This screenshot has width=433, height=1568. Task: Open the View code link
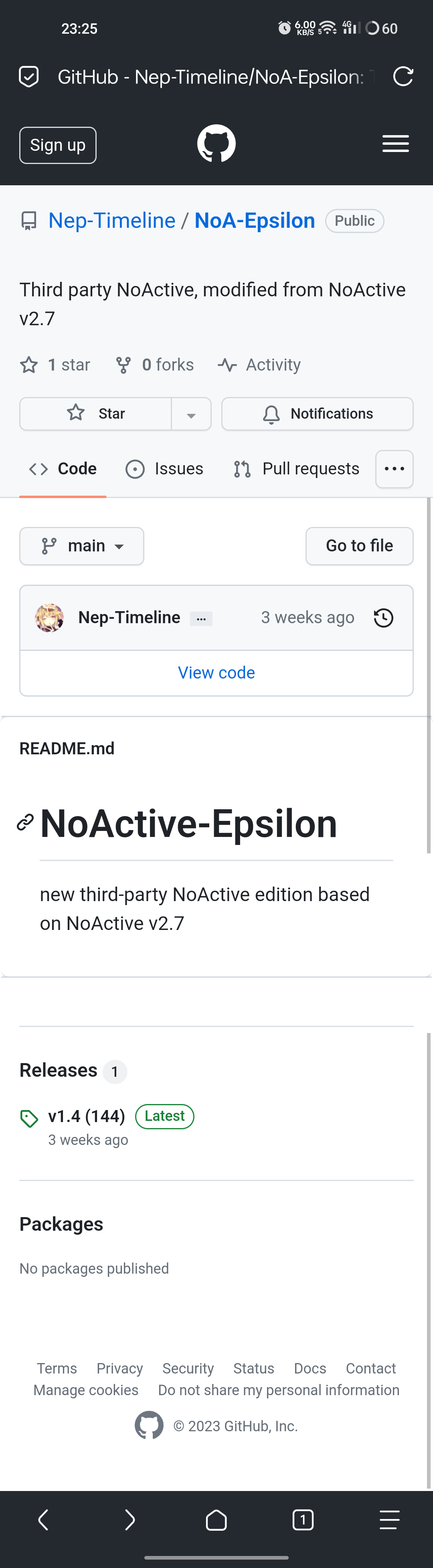point(216,673)
